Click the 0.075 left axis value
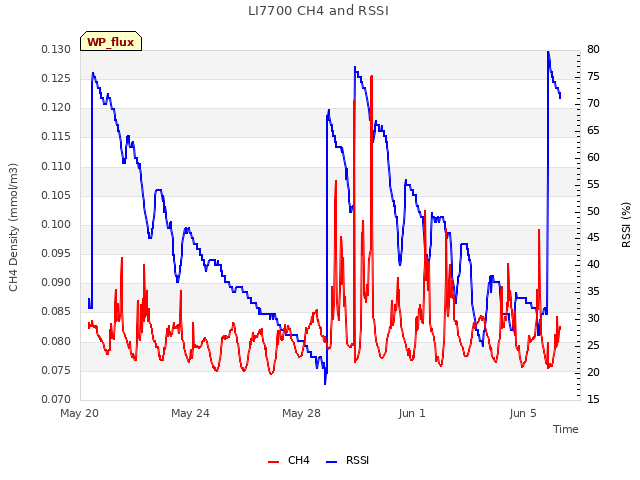The width and height of the screenshot is (640, 480). pos(56,371)
